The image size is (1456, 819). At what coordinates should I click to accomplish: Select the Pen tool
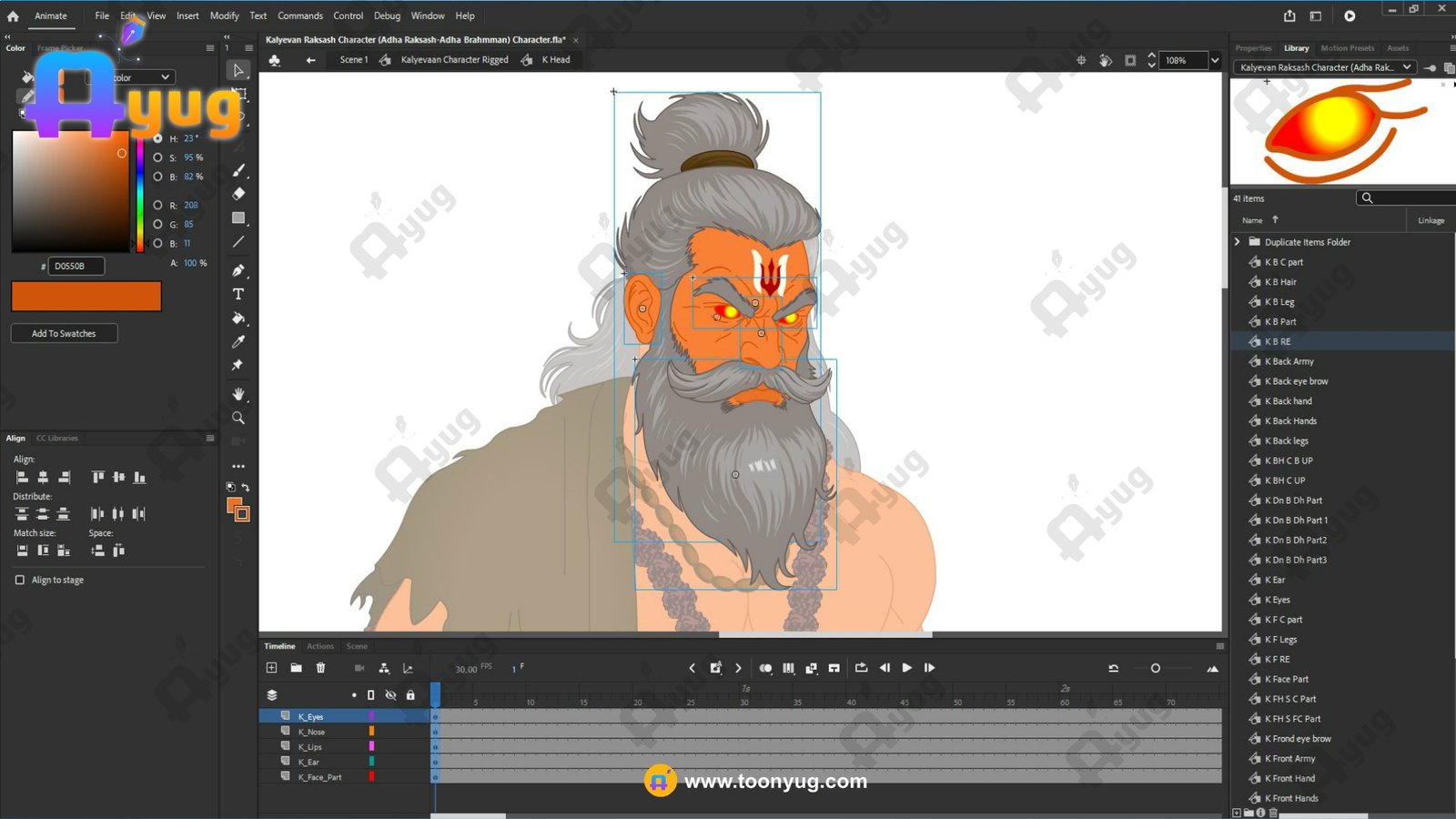[x=238, y=270]
